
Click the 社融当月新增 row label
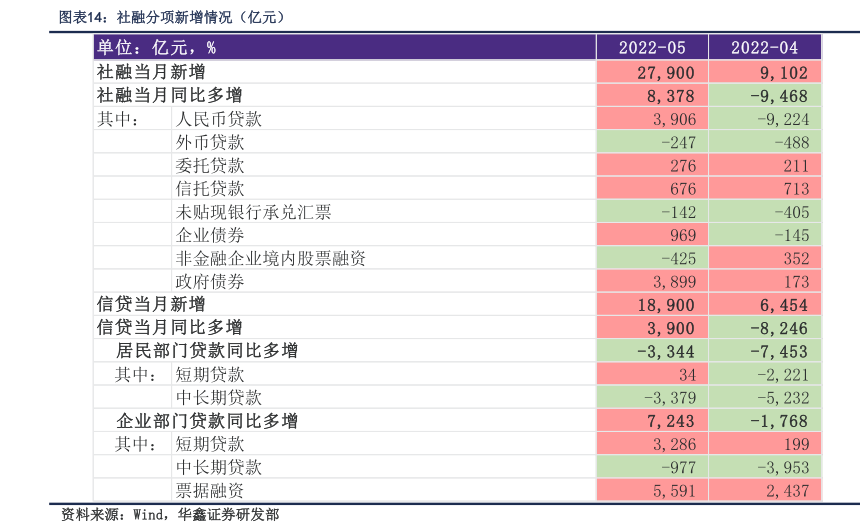[151, 72]
